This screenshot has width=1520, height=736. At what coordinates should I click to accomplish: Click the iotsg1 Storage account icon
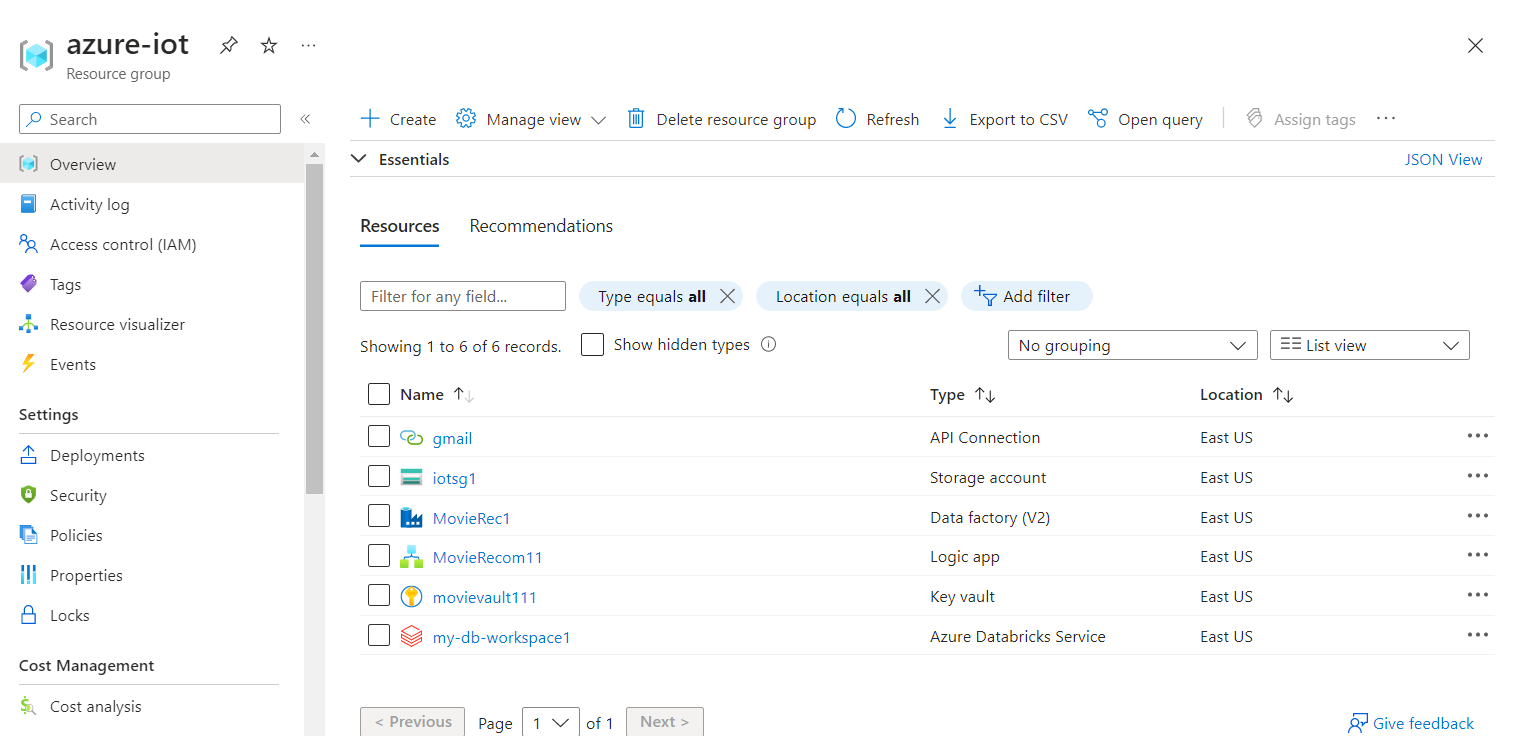click(x=411, y=477)
